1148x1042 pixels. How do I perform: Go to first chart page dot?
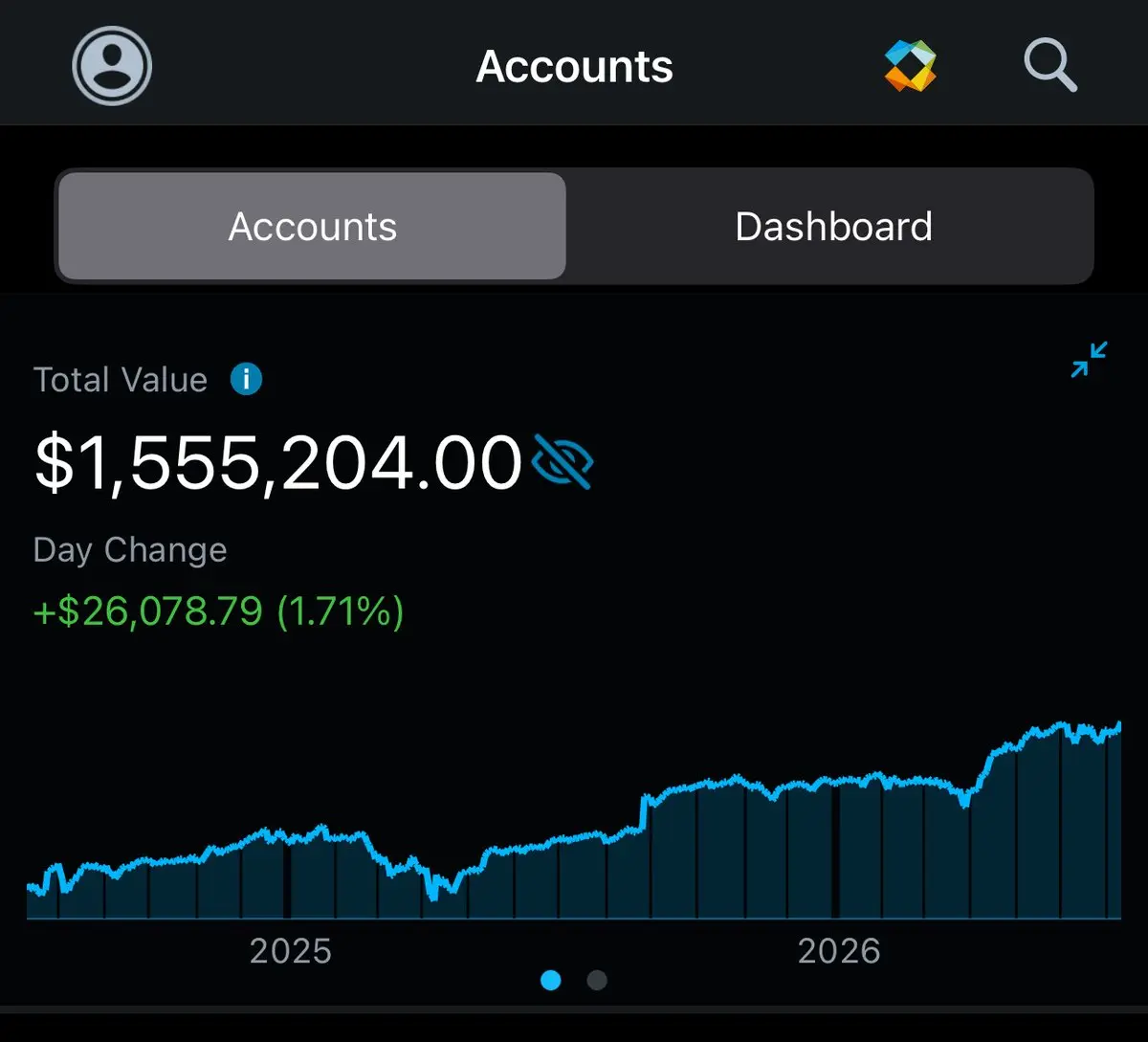pyautogui.click(x=551, y=980)
